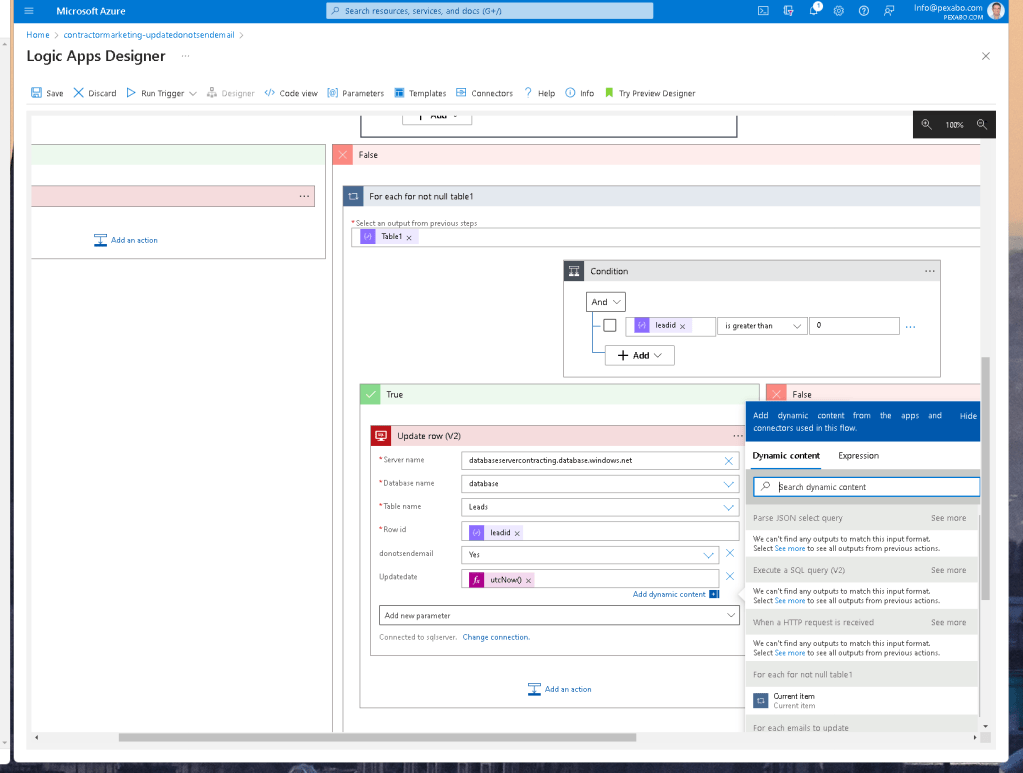
Task: Remove the Table1 token
Action: pyautogui.click(x=409, y=237)
